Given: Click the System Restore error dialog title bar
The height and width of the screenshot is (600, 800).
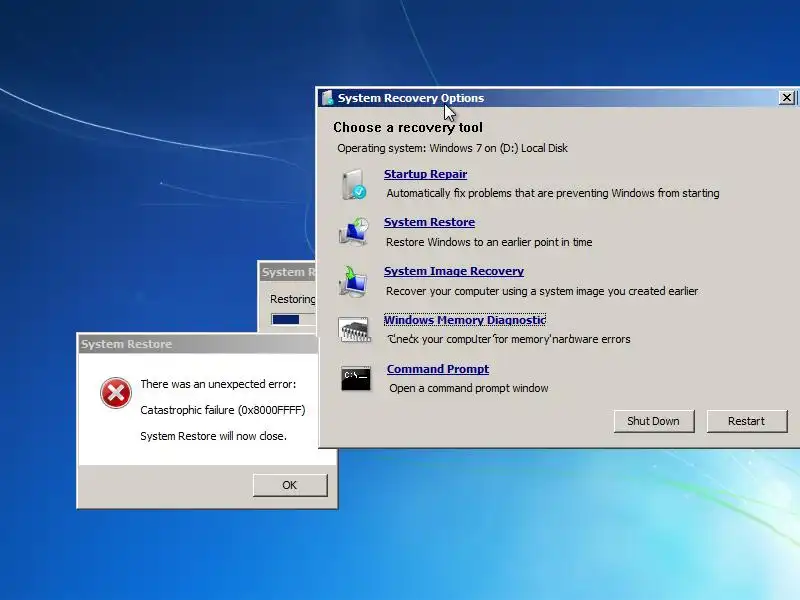Looking at the screenshot, I should coord(197,344).
